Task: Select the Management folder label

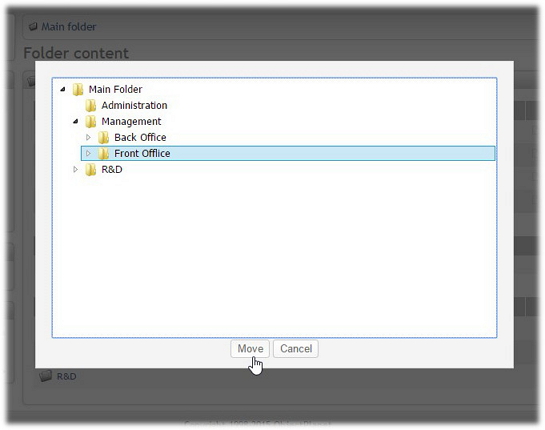Action: click(131, 122)
